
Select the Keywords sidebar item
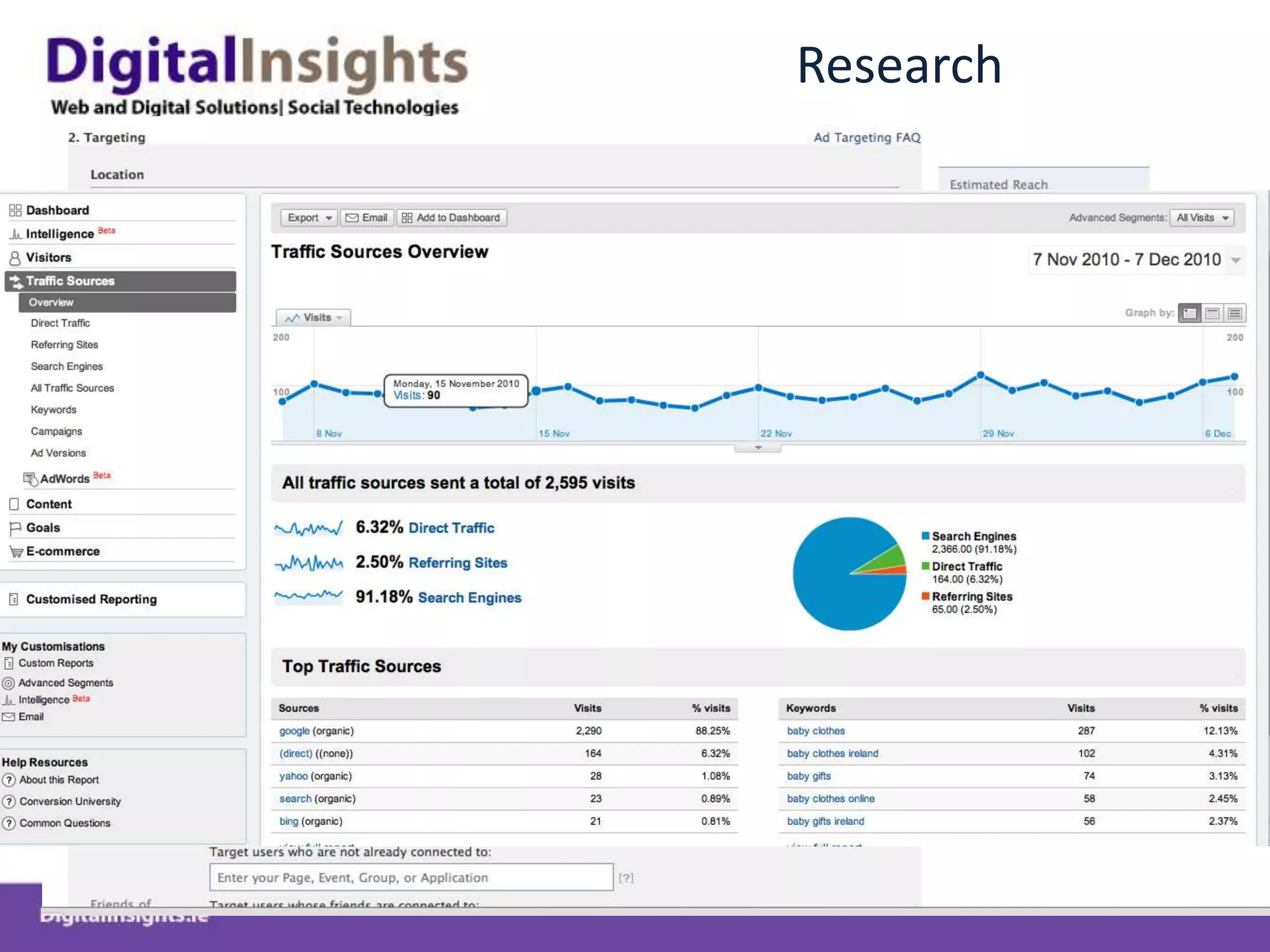click(x=54, y=410)
